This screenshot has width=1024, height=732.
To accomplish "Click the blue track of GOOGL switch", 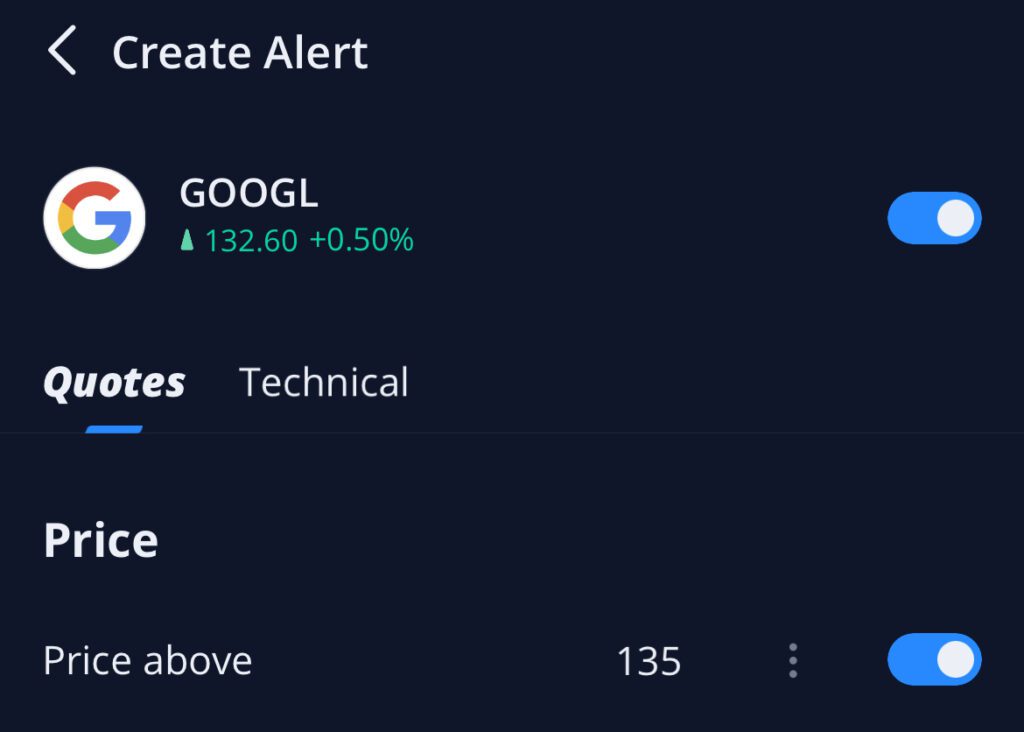I will point(908,218).
